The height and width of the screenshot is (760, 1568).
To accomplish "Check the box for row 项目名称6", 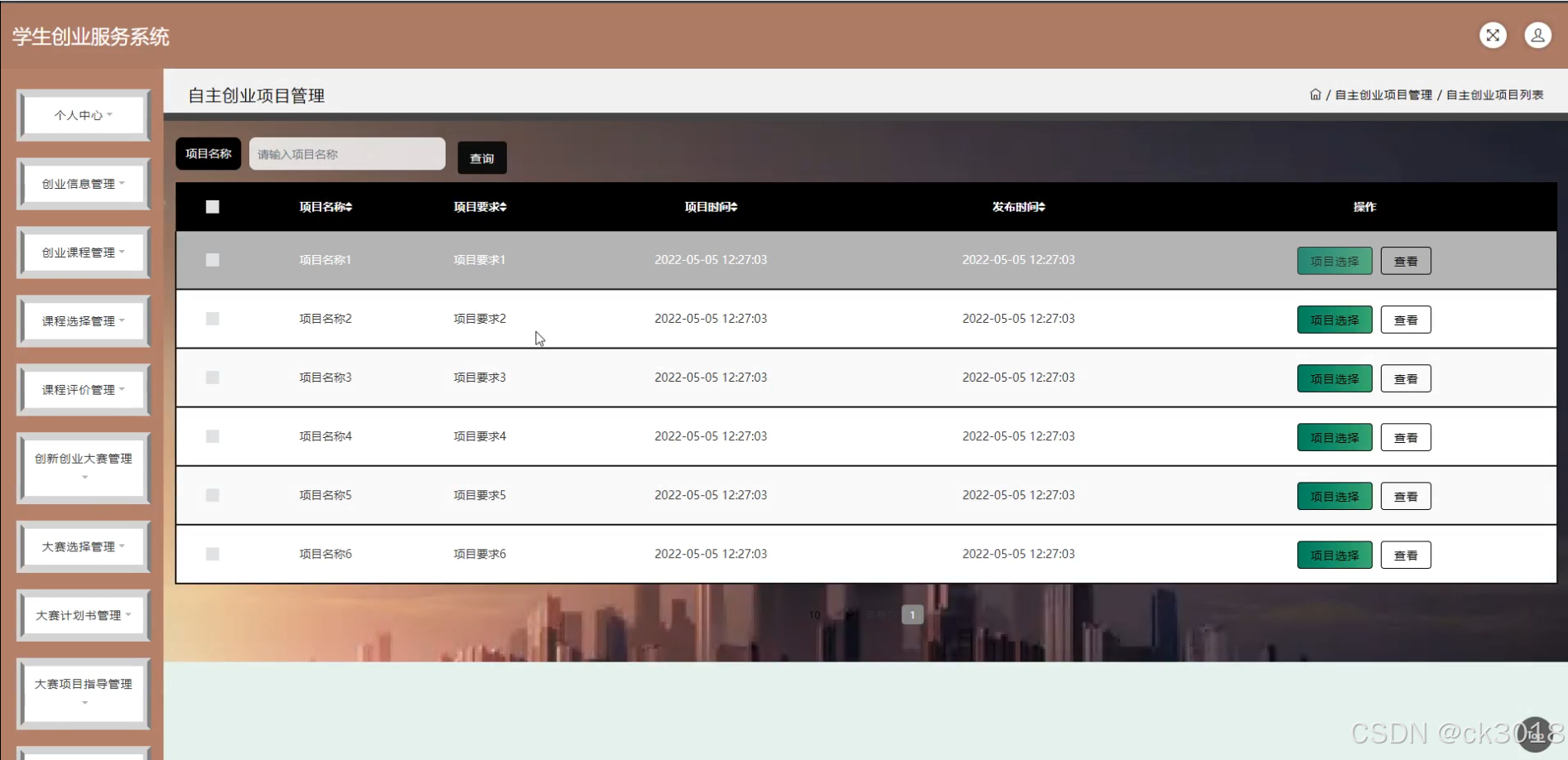I will 213,554.
